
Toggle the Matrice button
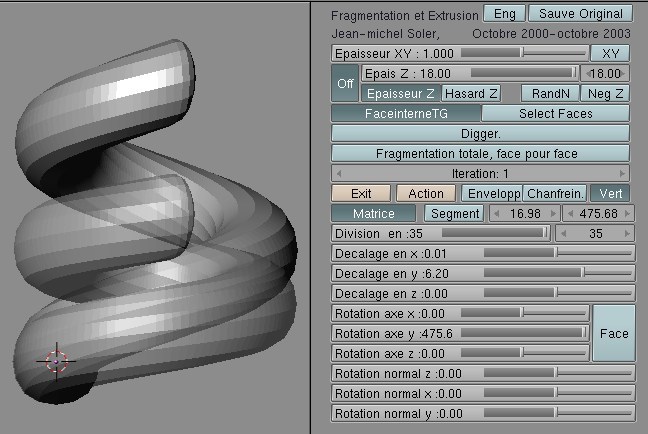pyautogui.click(x=374, y=213)
